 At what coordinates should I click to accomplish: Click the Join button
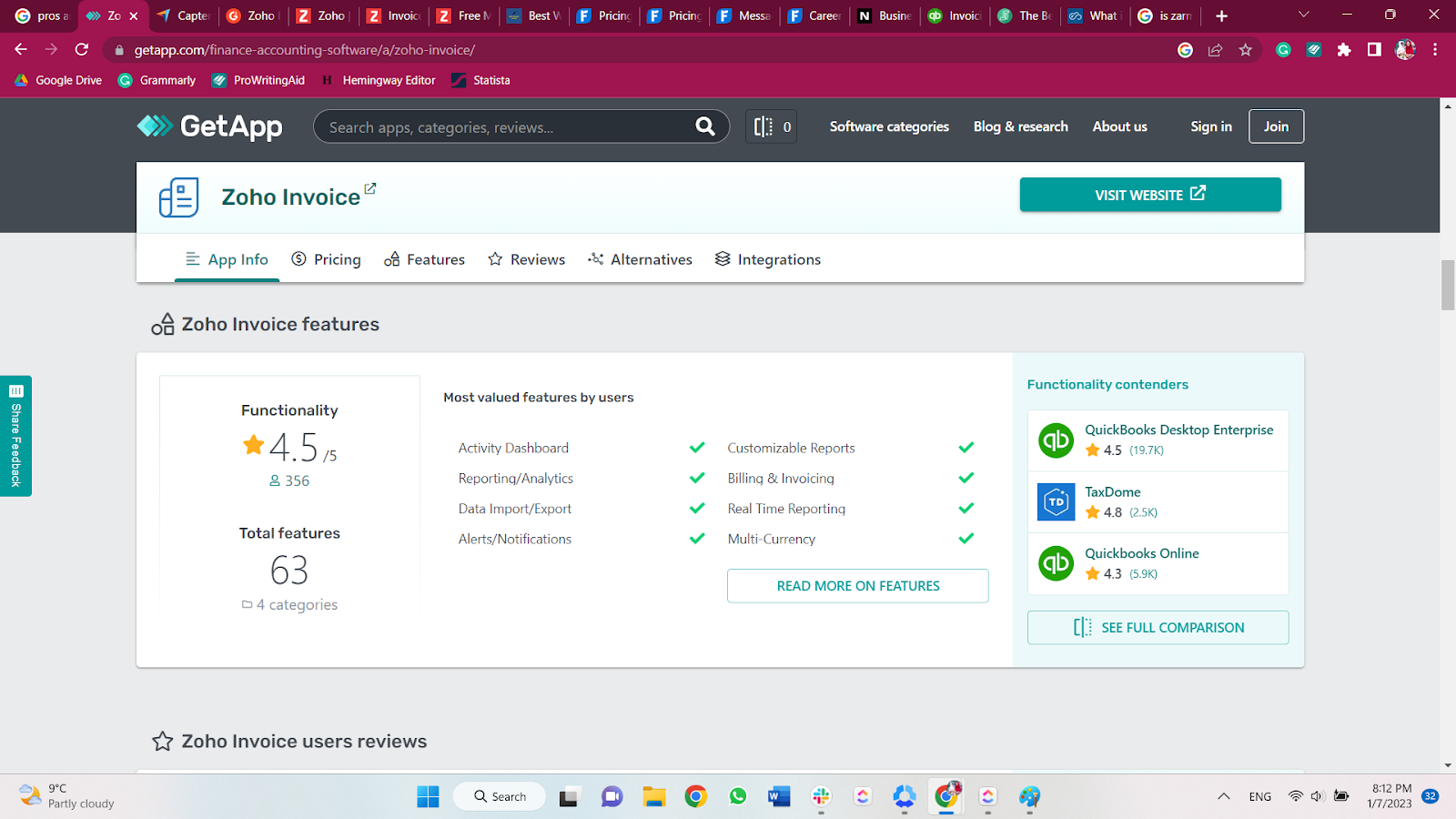point(1276,126)
